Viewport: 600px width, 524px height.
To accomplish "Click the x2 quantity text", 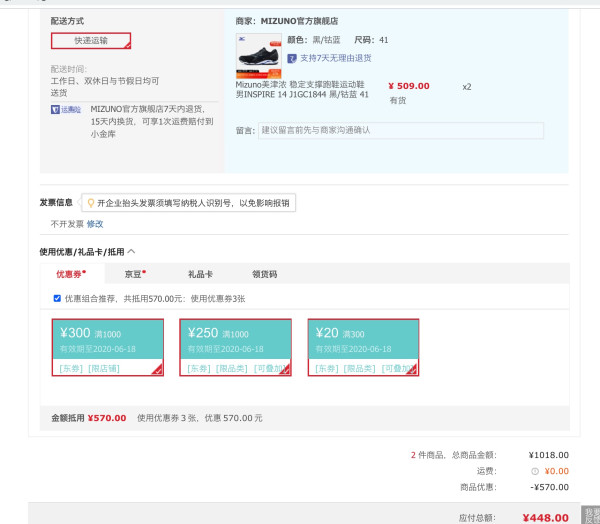I will (467, 87).
